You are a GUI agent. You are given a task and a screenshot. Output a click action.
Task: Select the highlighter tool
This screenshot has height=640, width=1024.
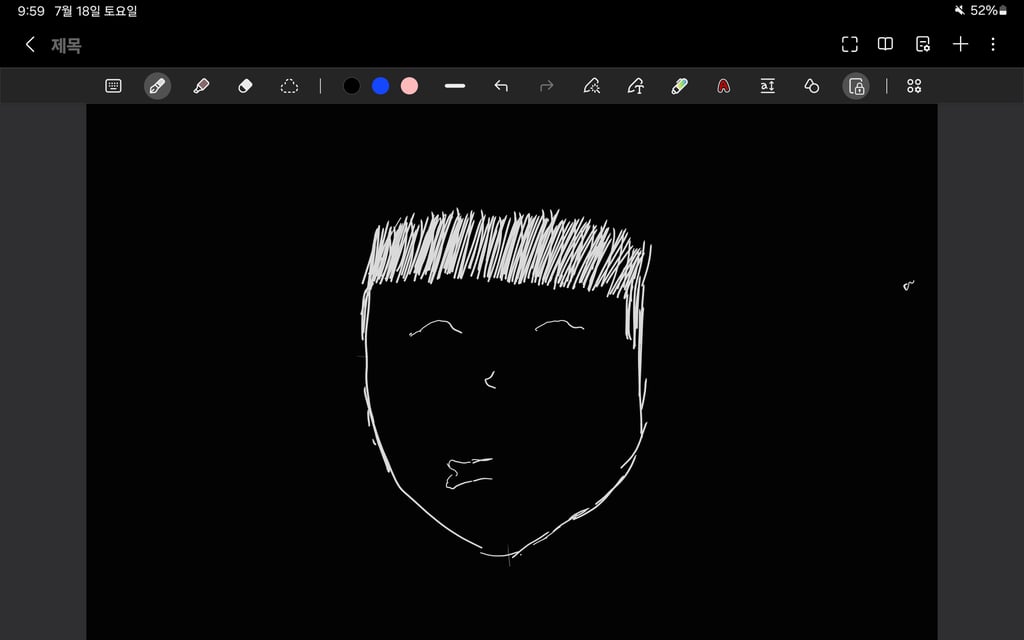[x=201, y=86]
